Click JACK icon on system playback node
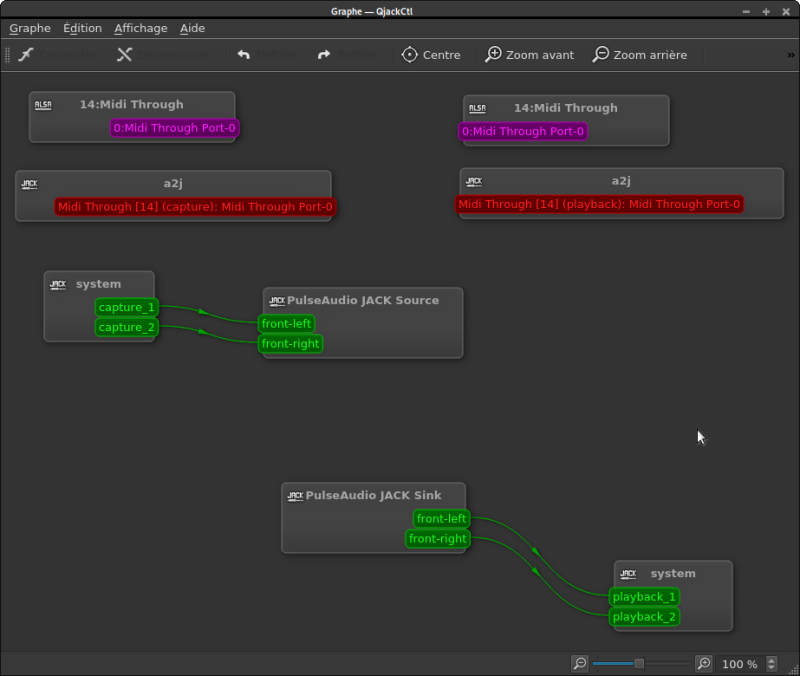The image size is (800, 676). (628, 574)
